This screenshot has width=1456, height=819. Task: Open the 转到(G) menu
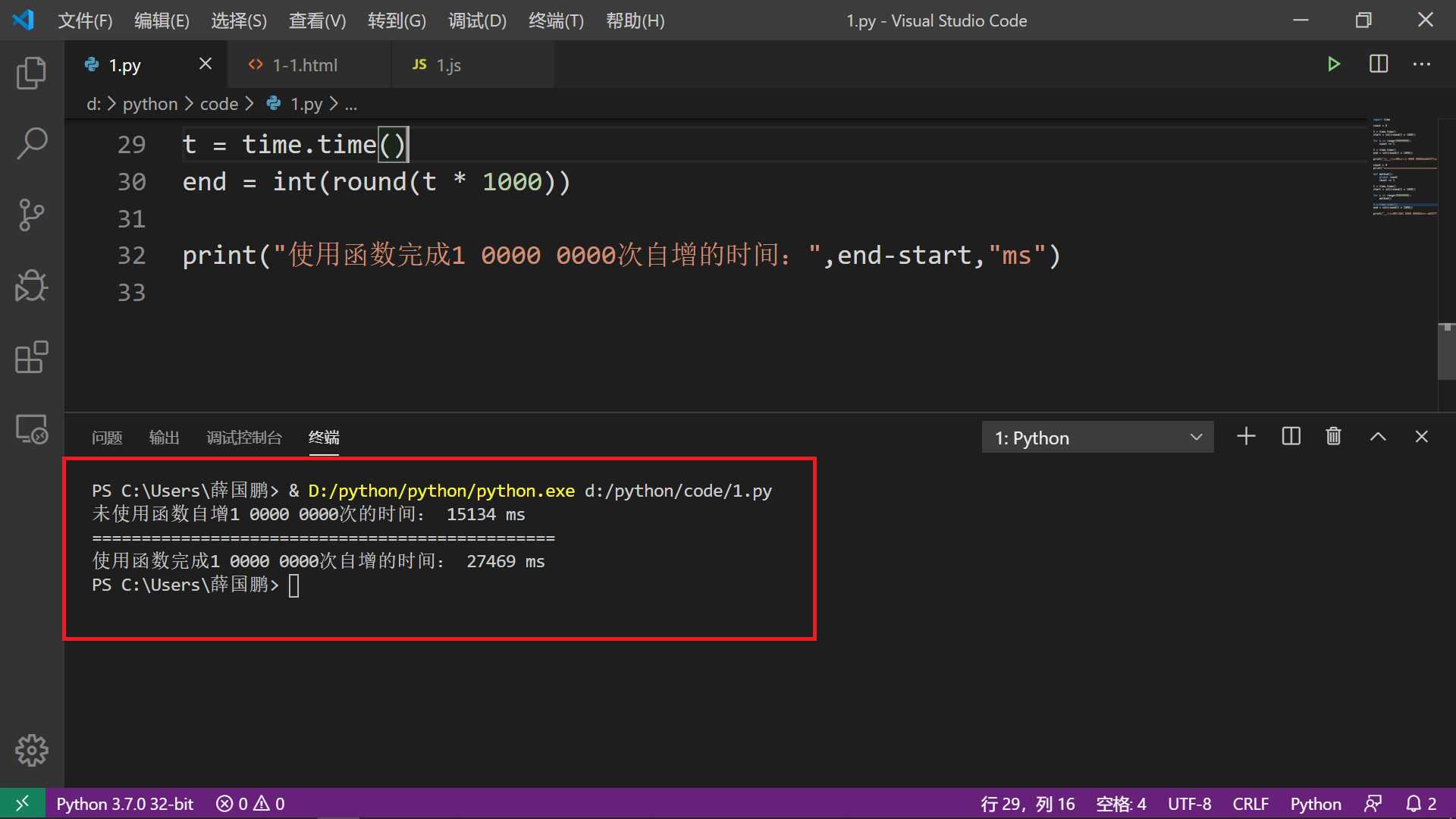point(397,20)
